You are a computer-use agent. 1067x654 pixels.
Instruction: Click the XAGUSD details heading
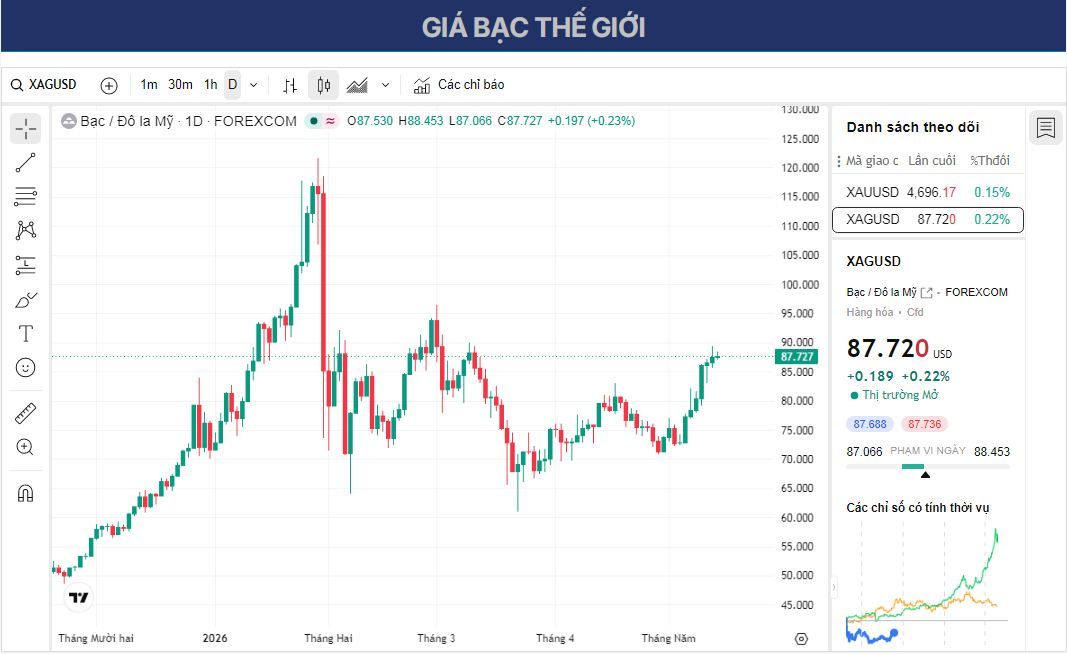pos(873,261)
